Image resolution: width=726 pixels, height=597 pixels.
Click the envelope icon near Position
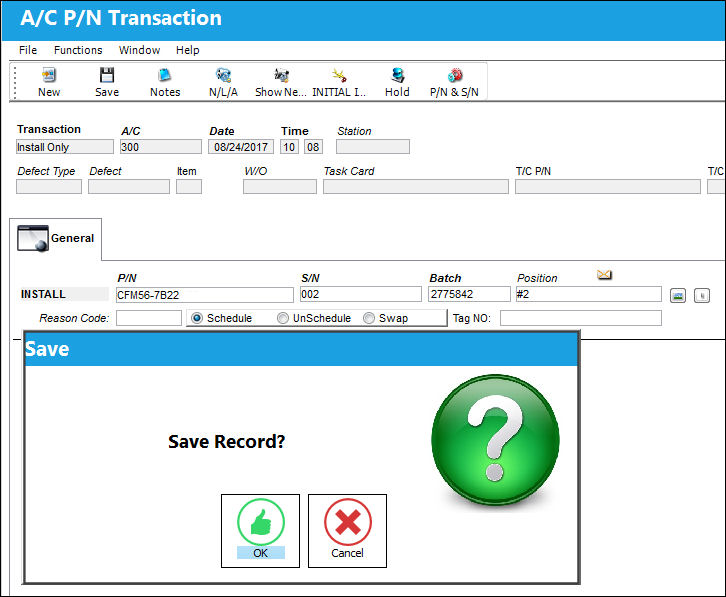coord(604,275)
